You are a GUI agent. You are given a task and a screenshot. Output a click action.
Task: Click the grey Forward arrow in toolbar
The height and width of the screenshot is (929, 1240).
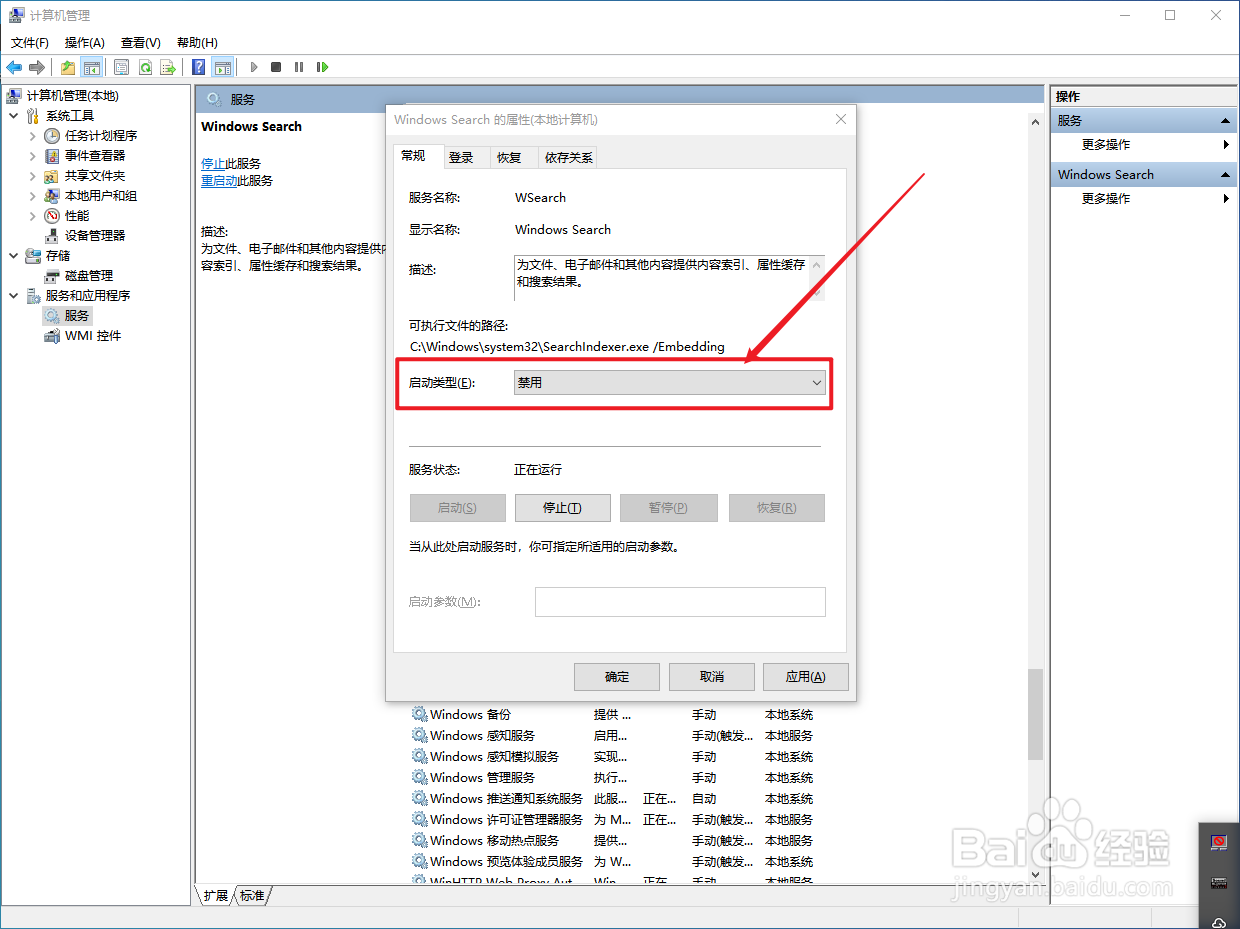pos(37,67)
